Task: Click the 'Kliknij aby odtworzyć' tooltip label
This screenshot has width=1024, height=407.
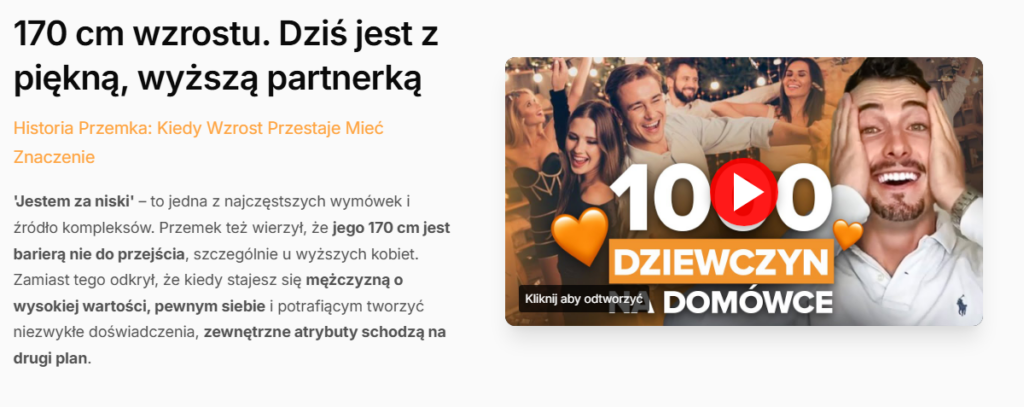Action: coord(584,299)
